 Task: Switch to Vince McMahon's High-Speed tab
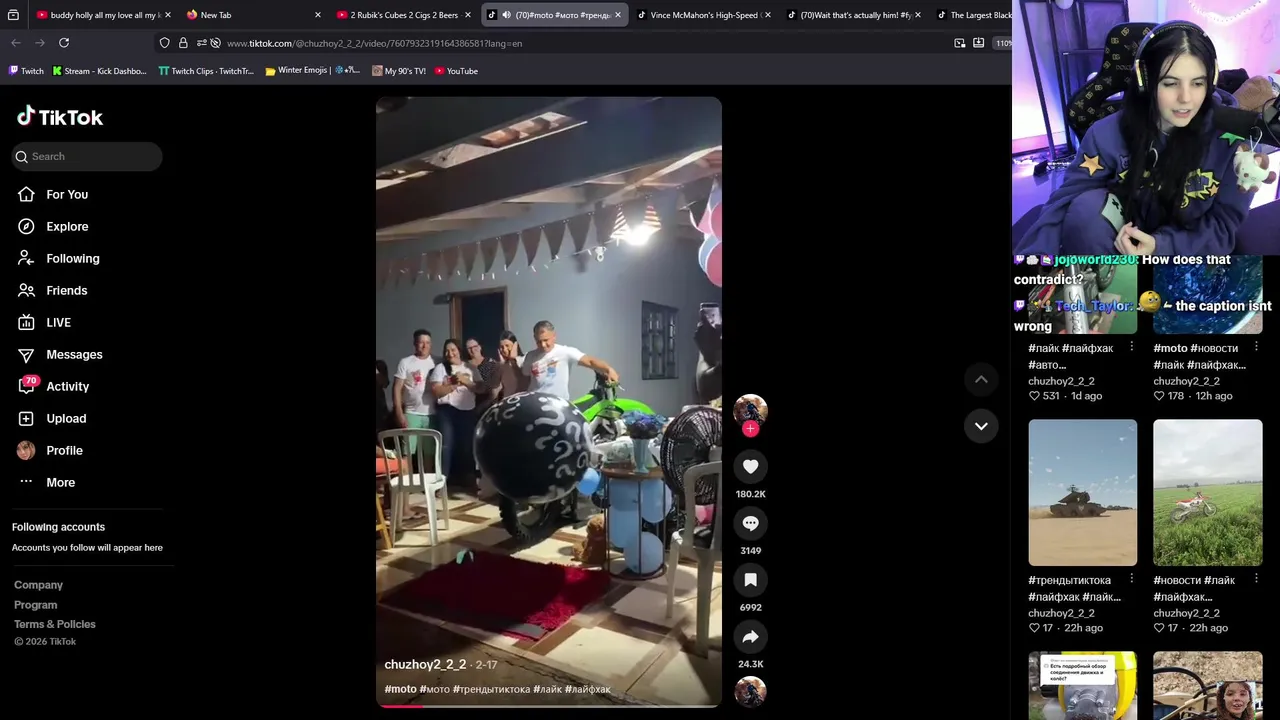pyautogui.click(x=702, y=15)
